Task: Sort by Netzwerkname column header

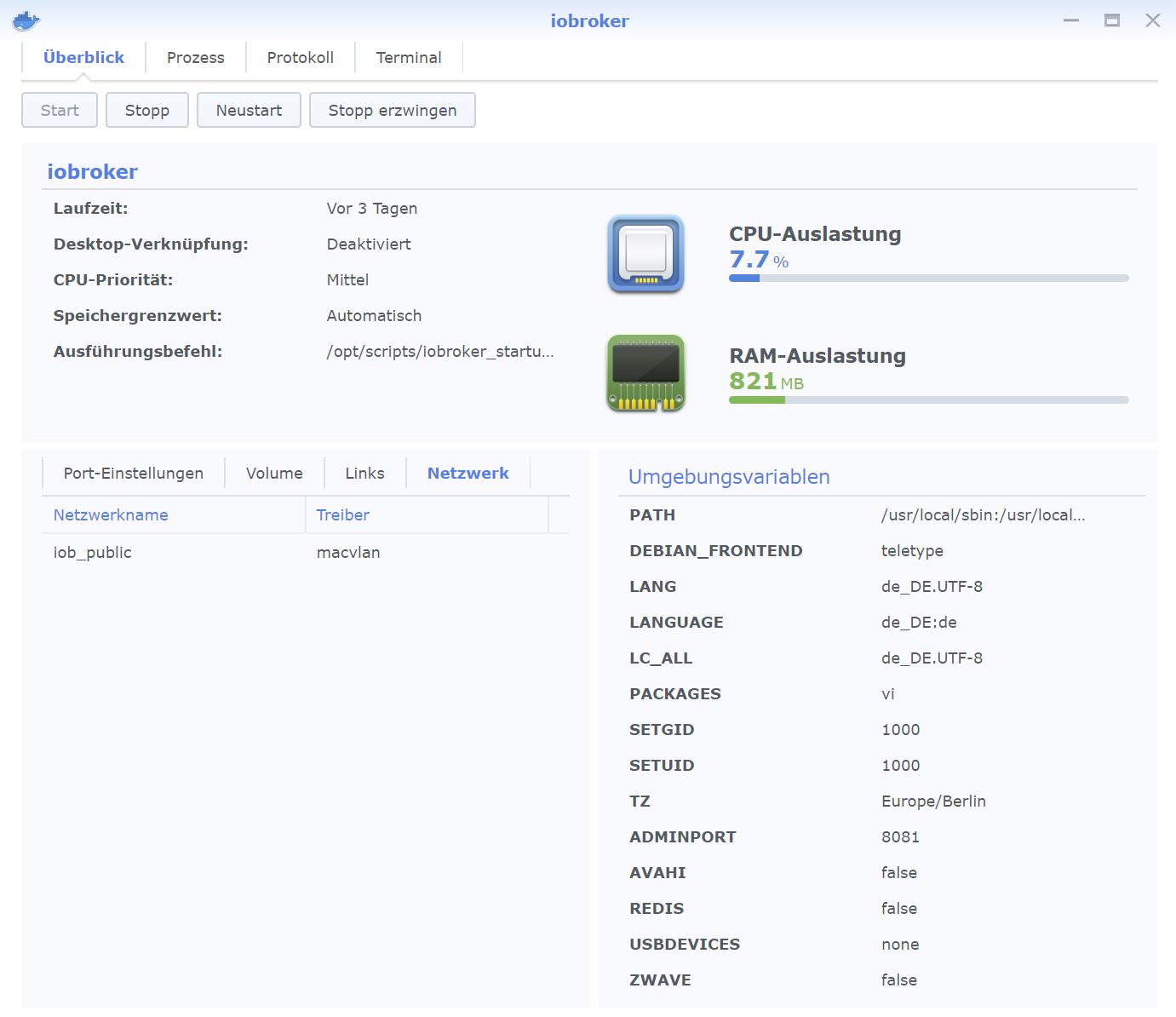Action: (x=174, y=514)
